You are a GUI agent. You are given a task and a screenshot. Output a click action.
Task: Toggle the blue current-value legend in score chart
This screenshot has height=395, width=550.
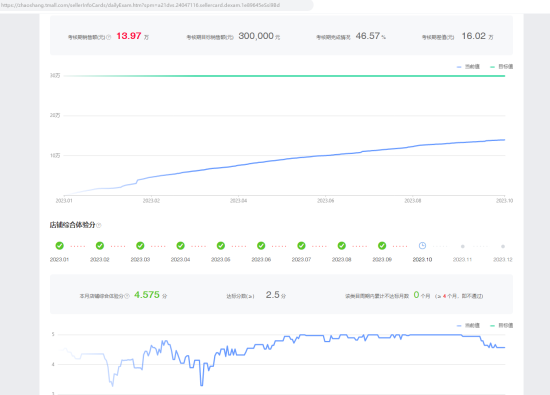[468, 326]
